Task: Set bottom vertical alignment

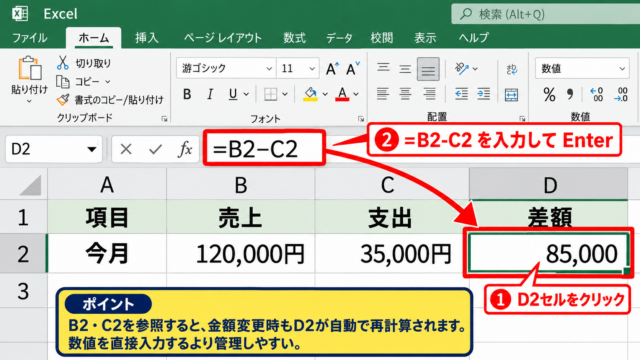Action: [428, 69]
